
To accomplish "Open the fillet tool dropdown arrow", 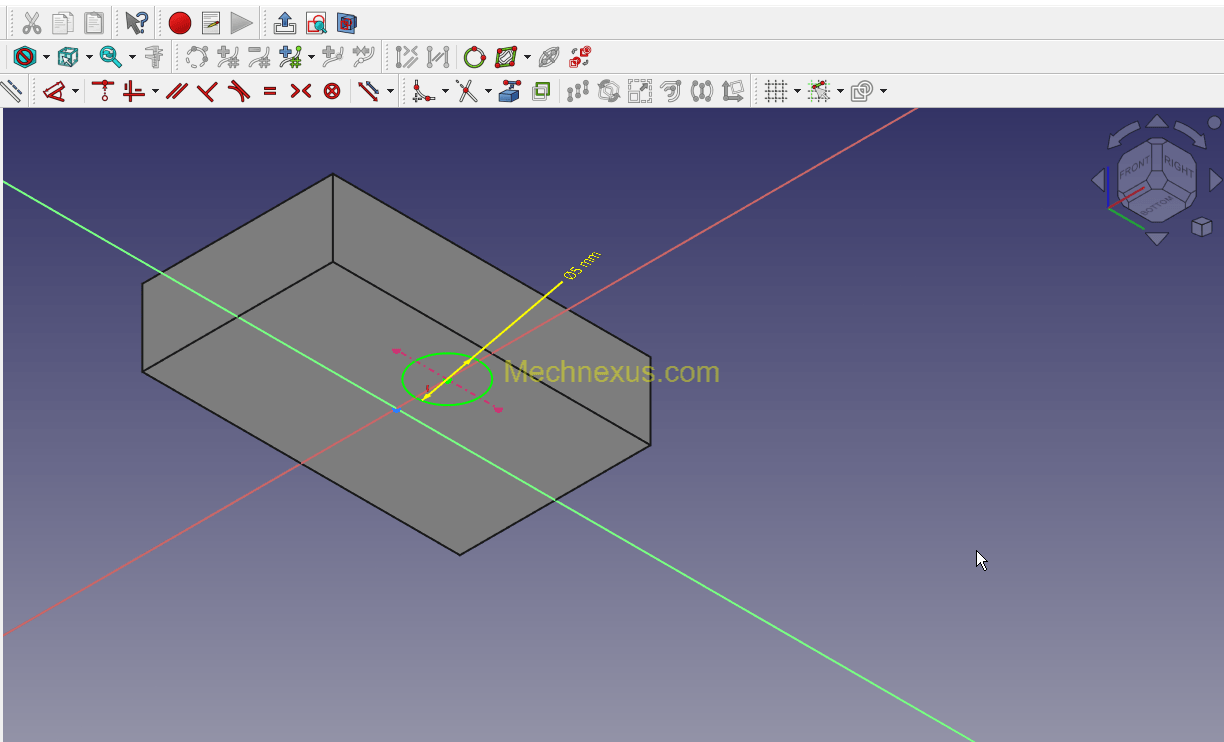I will click(x=446, y=92).
